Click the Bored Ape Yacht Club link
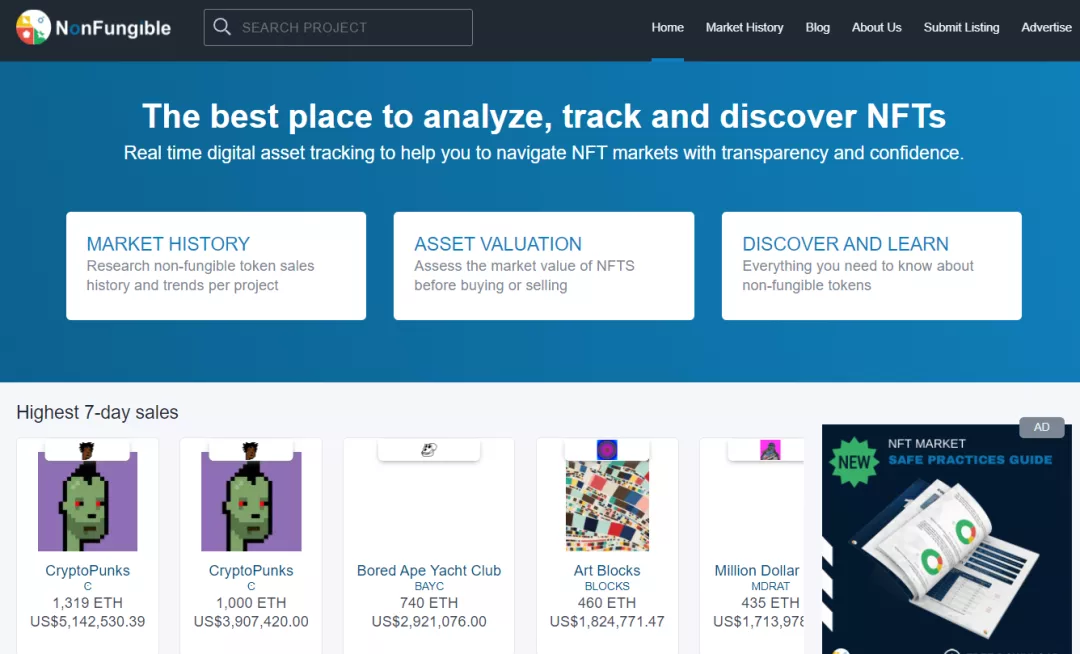The width and height of the screenshot is (1080, 654). click(x=429, y=570)
